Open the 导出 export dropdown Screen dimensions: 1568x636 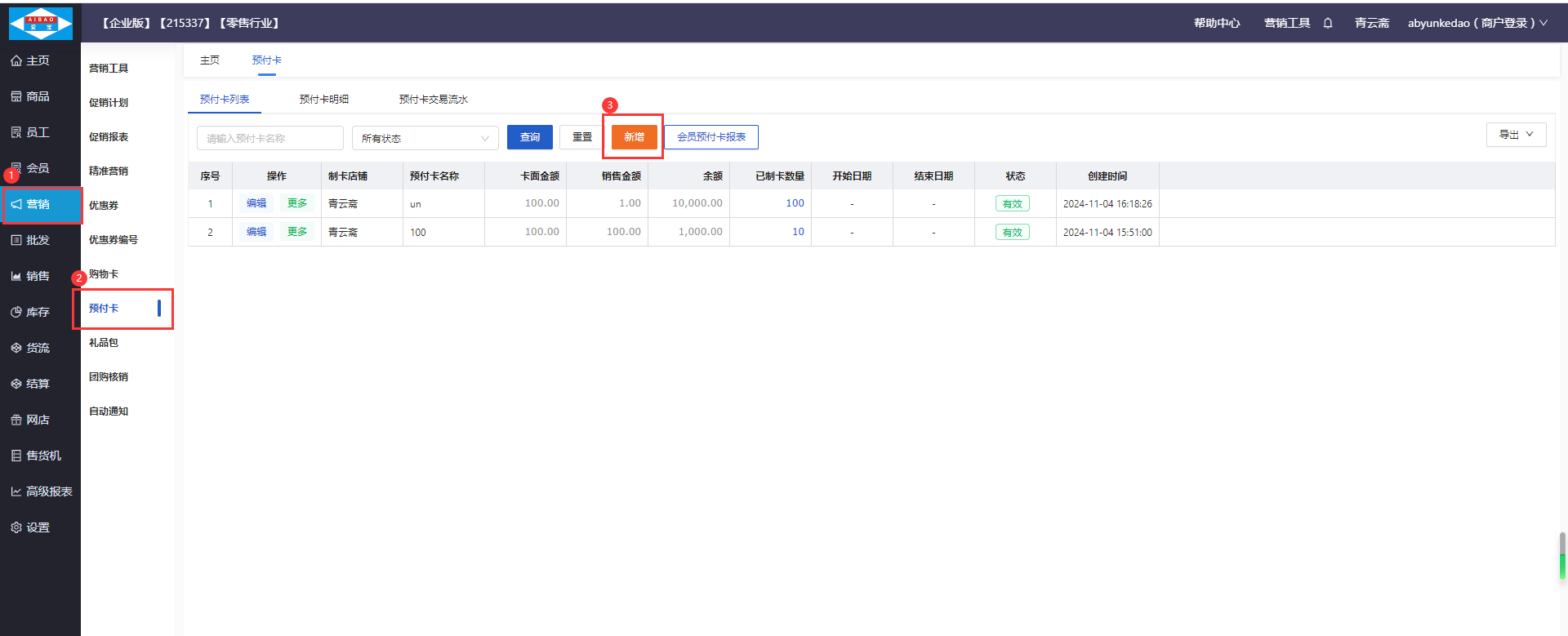point(1516,135)
